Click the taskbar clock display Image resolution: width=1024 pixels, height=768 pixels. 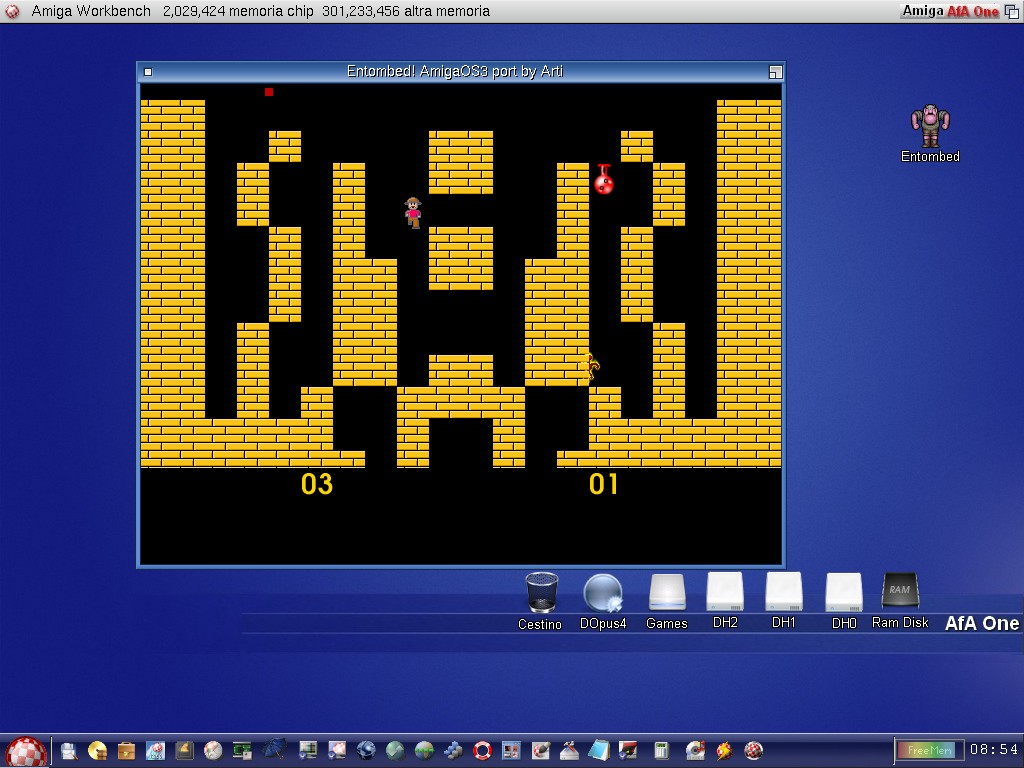coord(993,750)
